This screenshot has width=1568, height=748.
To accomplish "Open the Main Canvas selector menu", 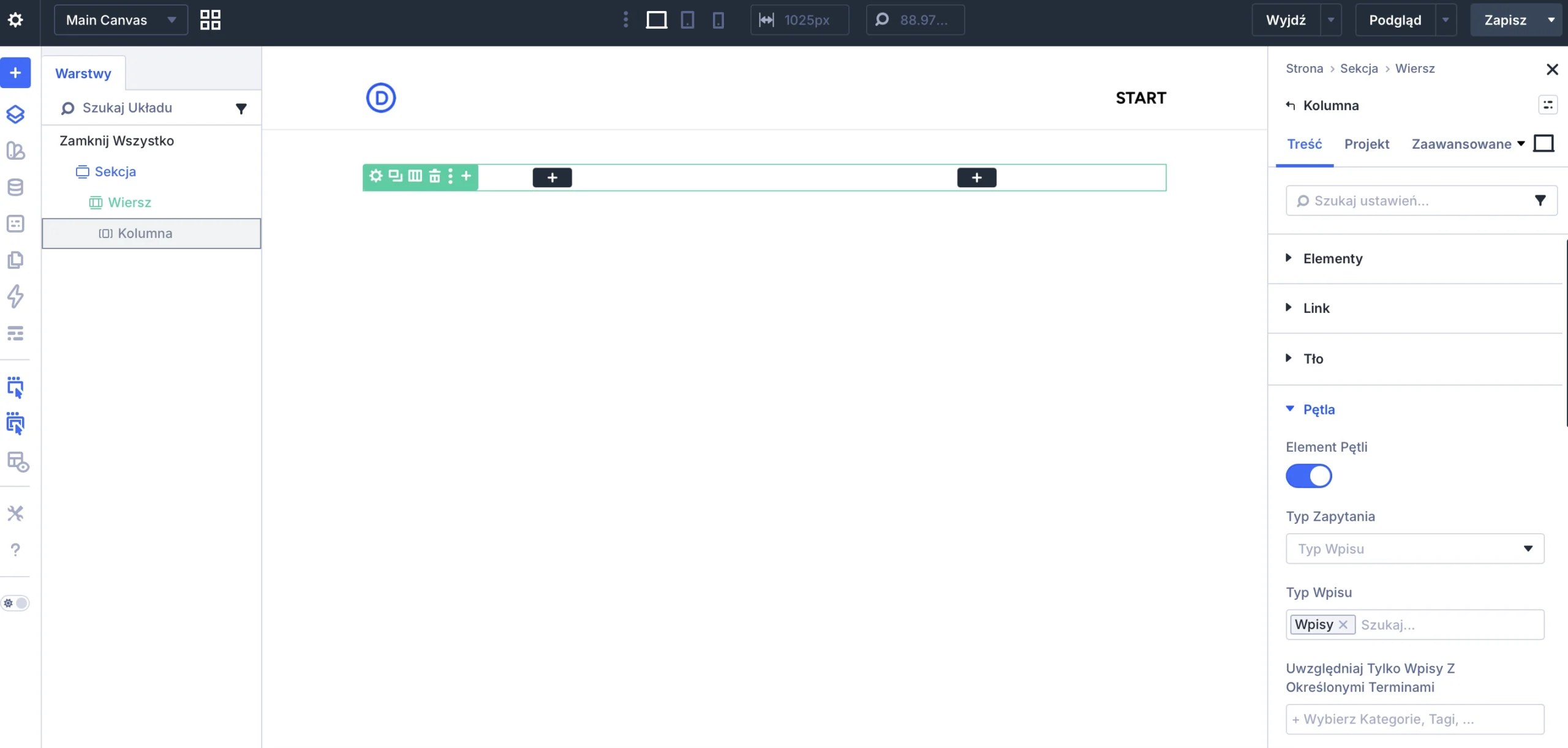I will (120, 20).
